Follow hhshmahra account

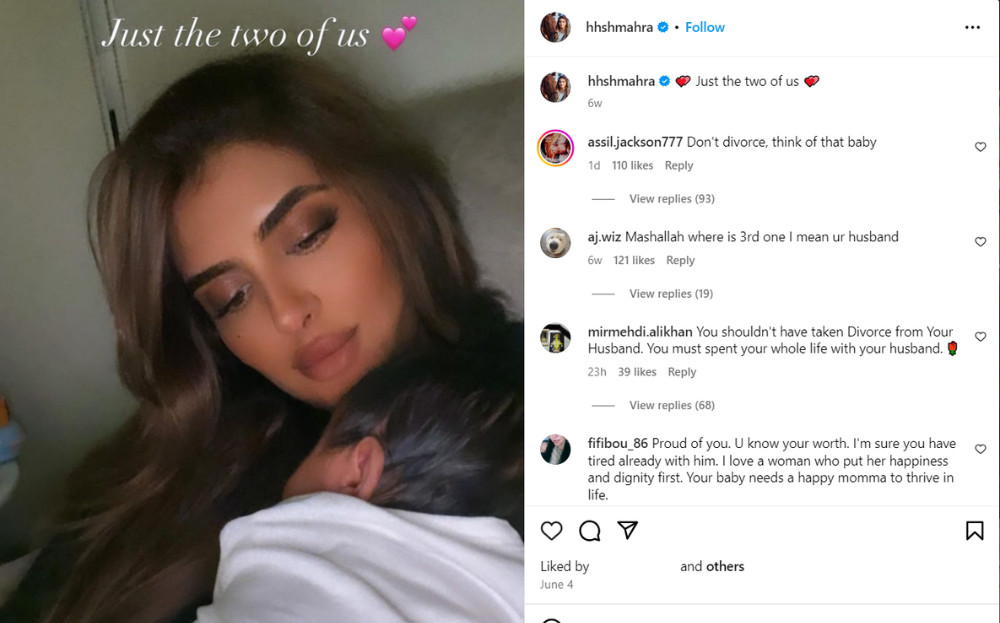pos(705,27)
